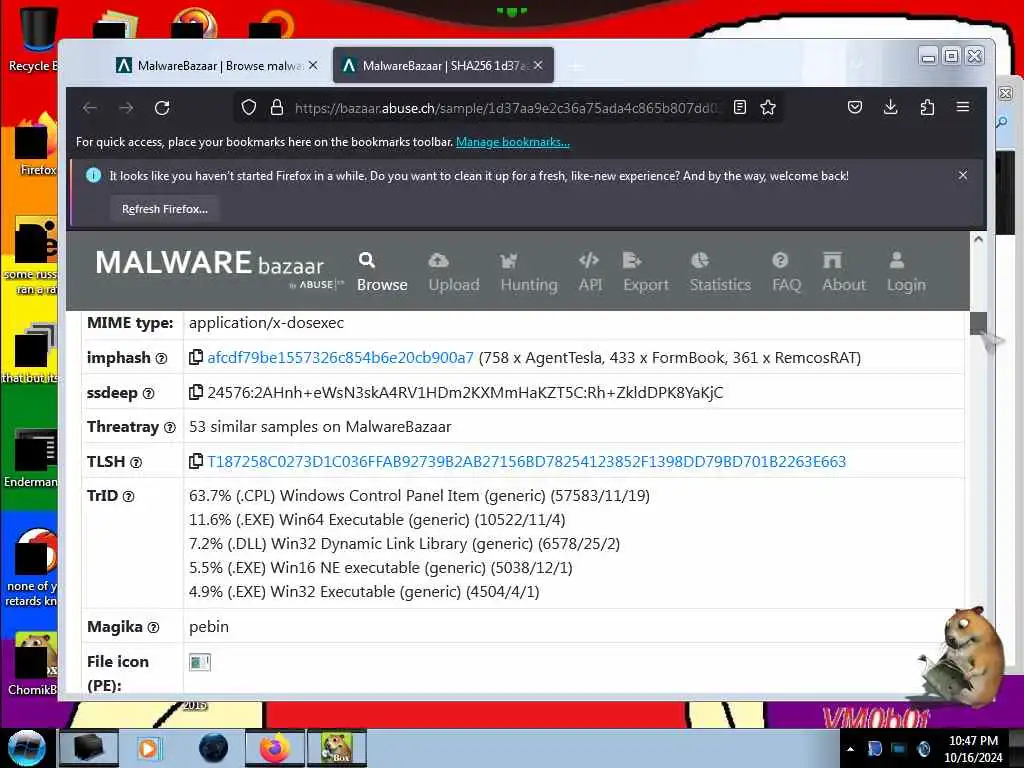The image size is (1024, 768).
Task: Open the Firefox downloads panel
Action: coord(890,107)
